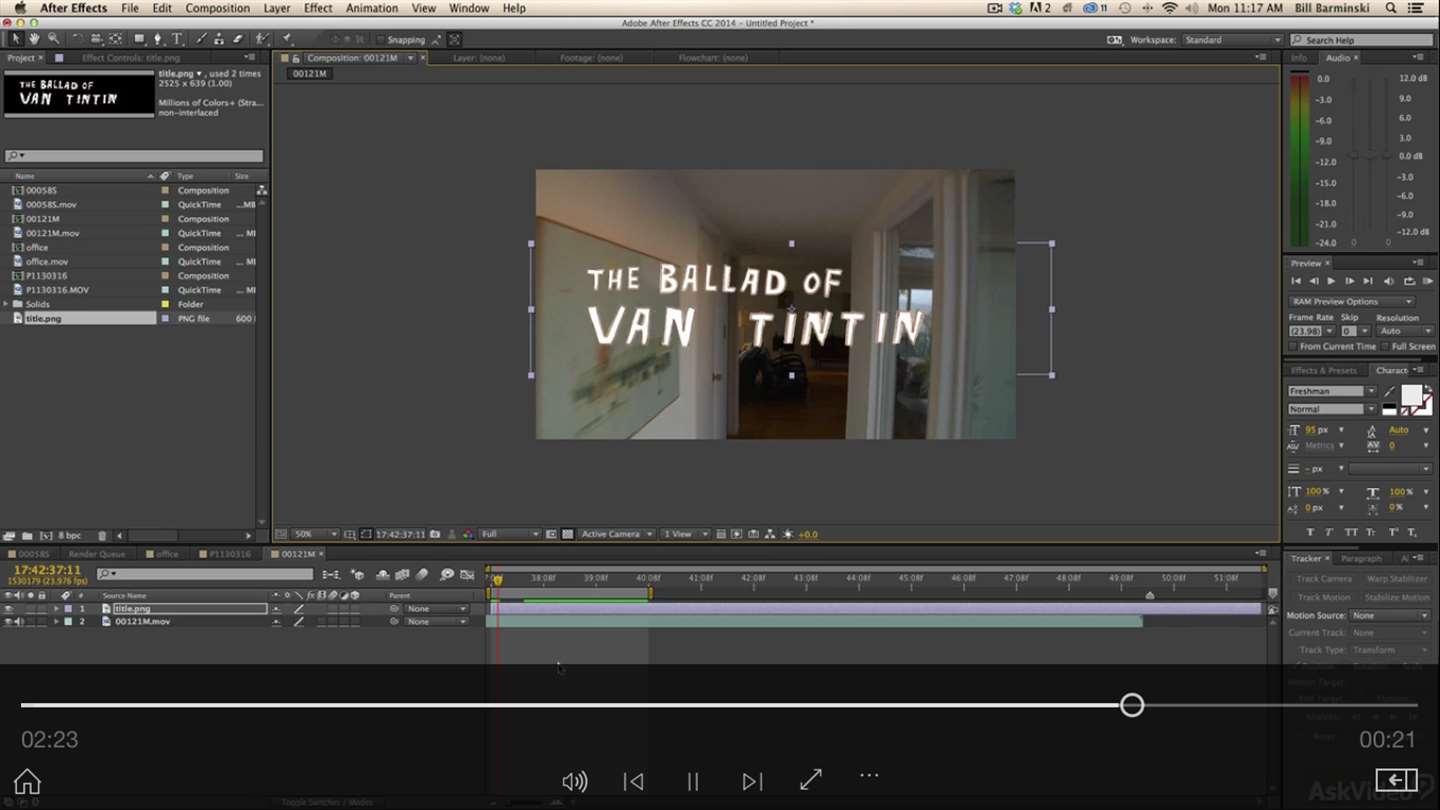Click the Track Camera button
Viewport: 1440px width, 810px height.
click(x=1324, y=579)
